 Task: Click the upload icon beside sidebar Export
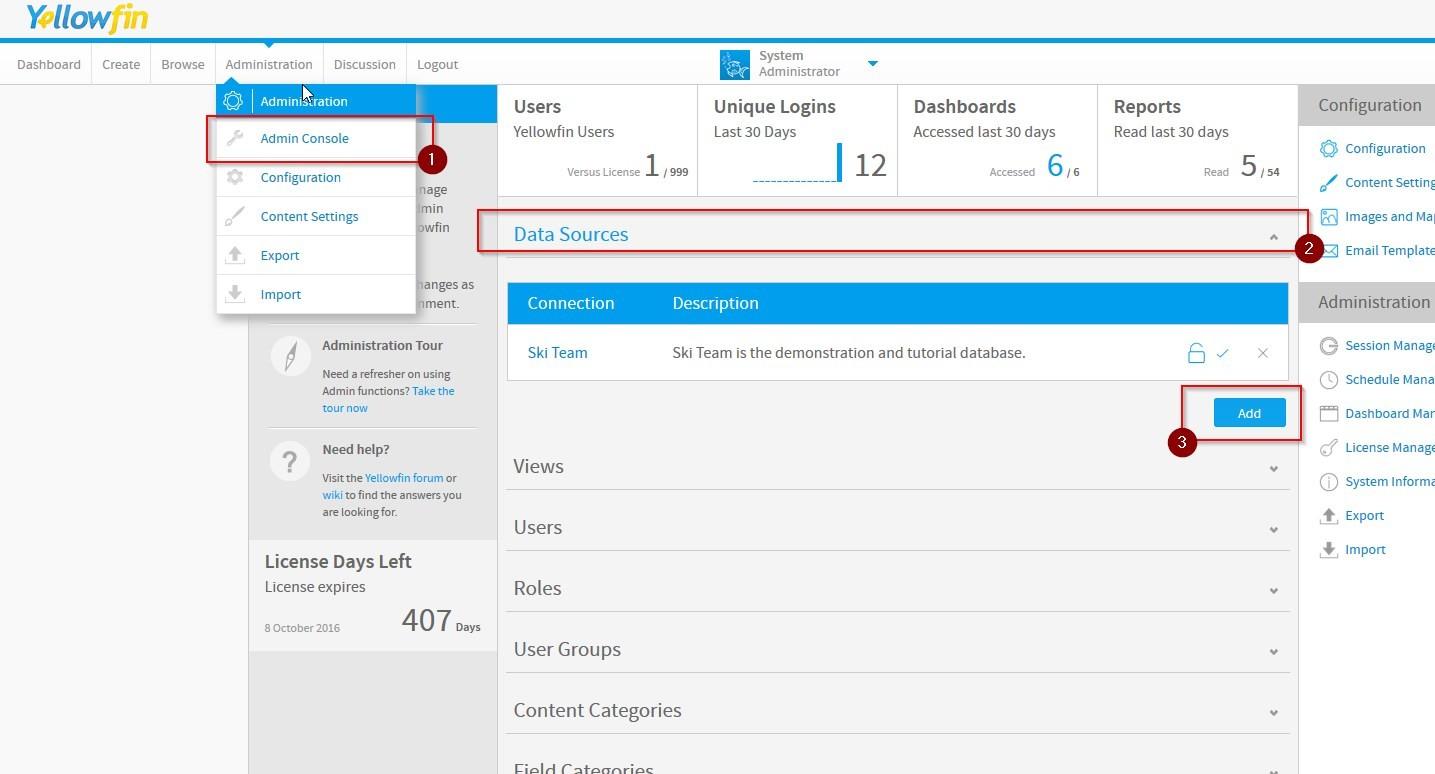1328,516
